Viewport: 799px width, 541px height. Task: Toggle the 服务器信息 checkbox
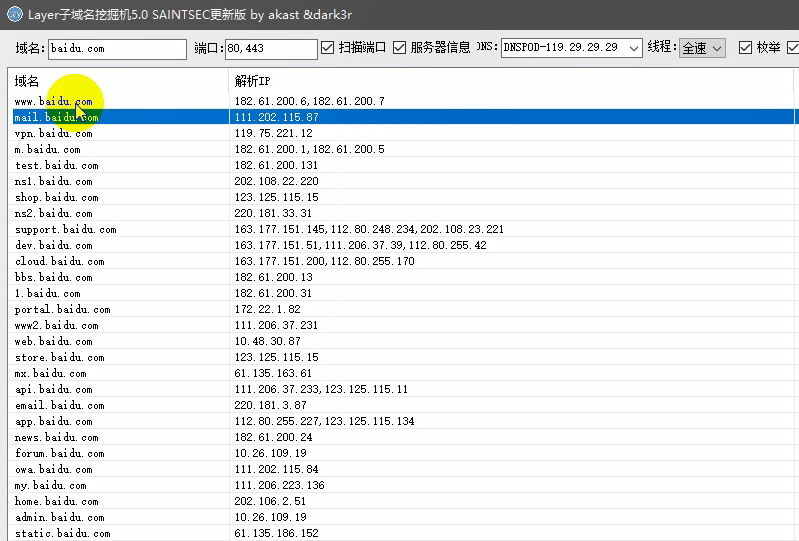[400, 48]
